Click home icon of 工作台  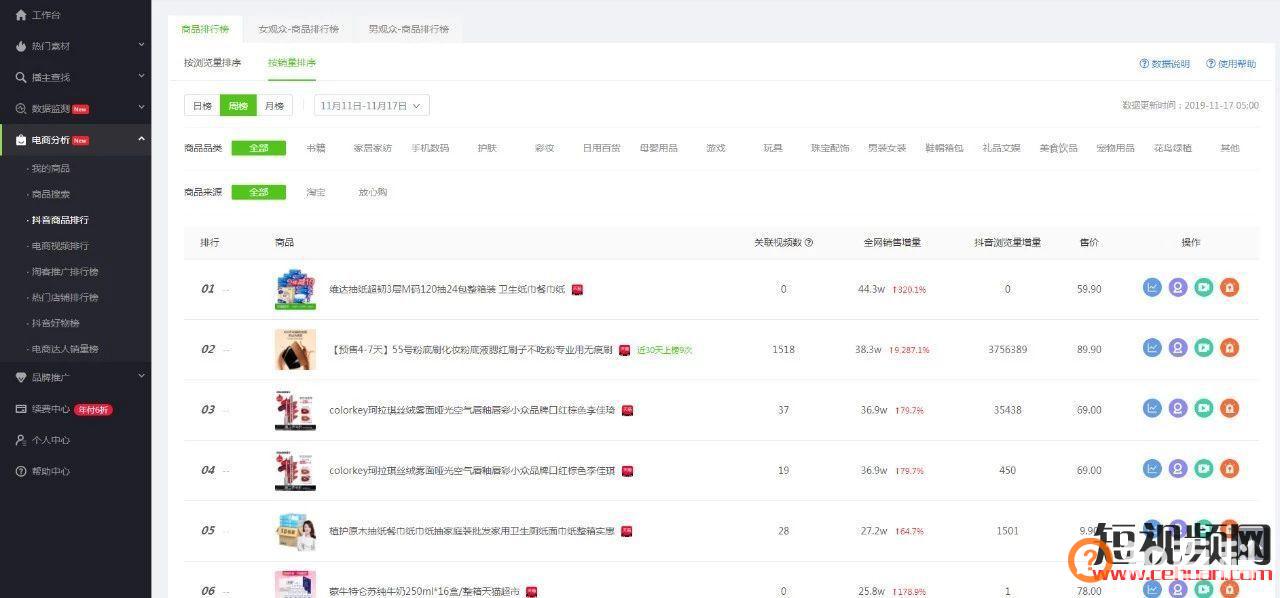click(x=21, y=15)
